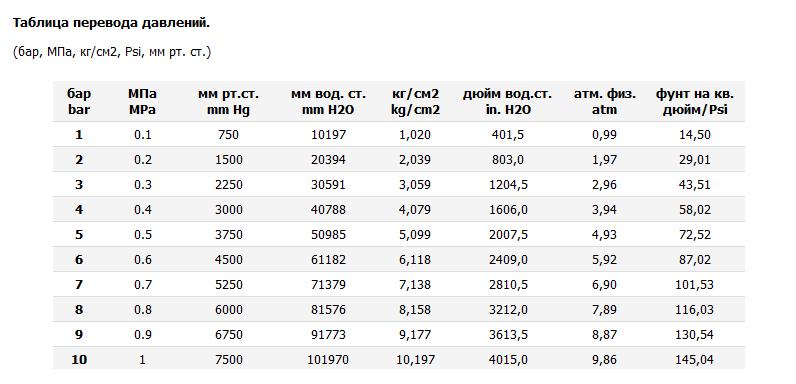Select the cell with value 10197

(328, 135)
